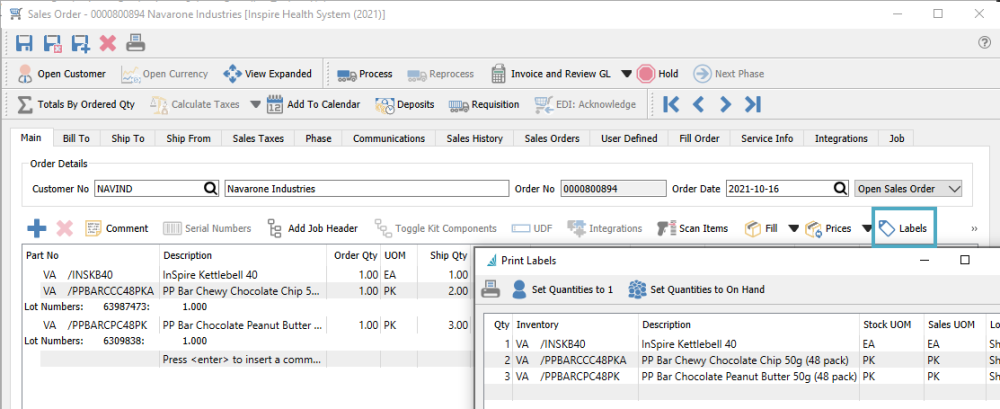
Task: Click the Labels button
Action: point(904,228)
